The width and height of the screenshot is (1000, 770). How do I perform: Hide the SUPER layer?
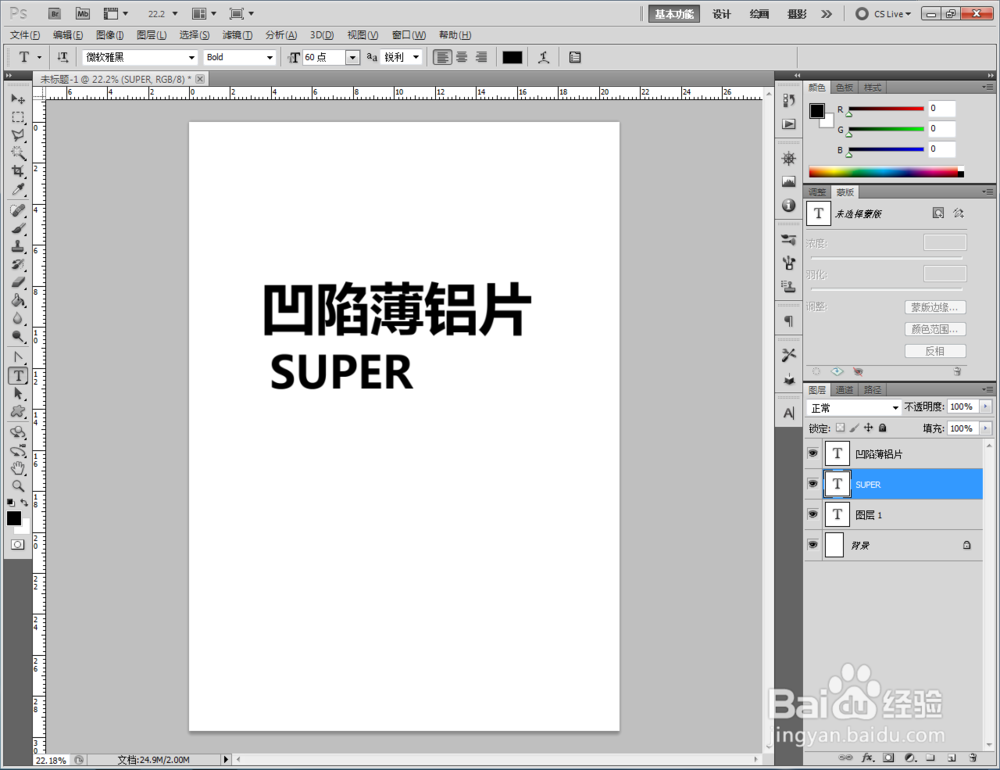point(812,484)
